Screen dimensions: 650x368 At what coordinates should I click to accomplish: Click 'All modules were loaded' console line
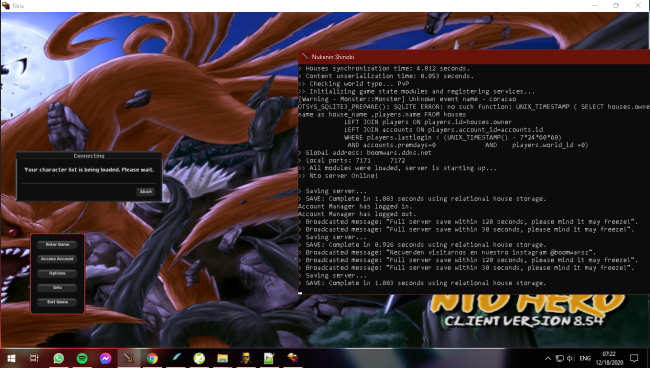[398, 168]
